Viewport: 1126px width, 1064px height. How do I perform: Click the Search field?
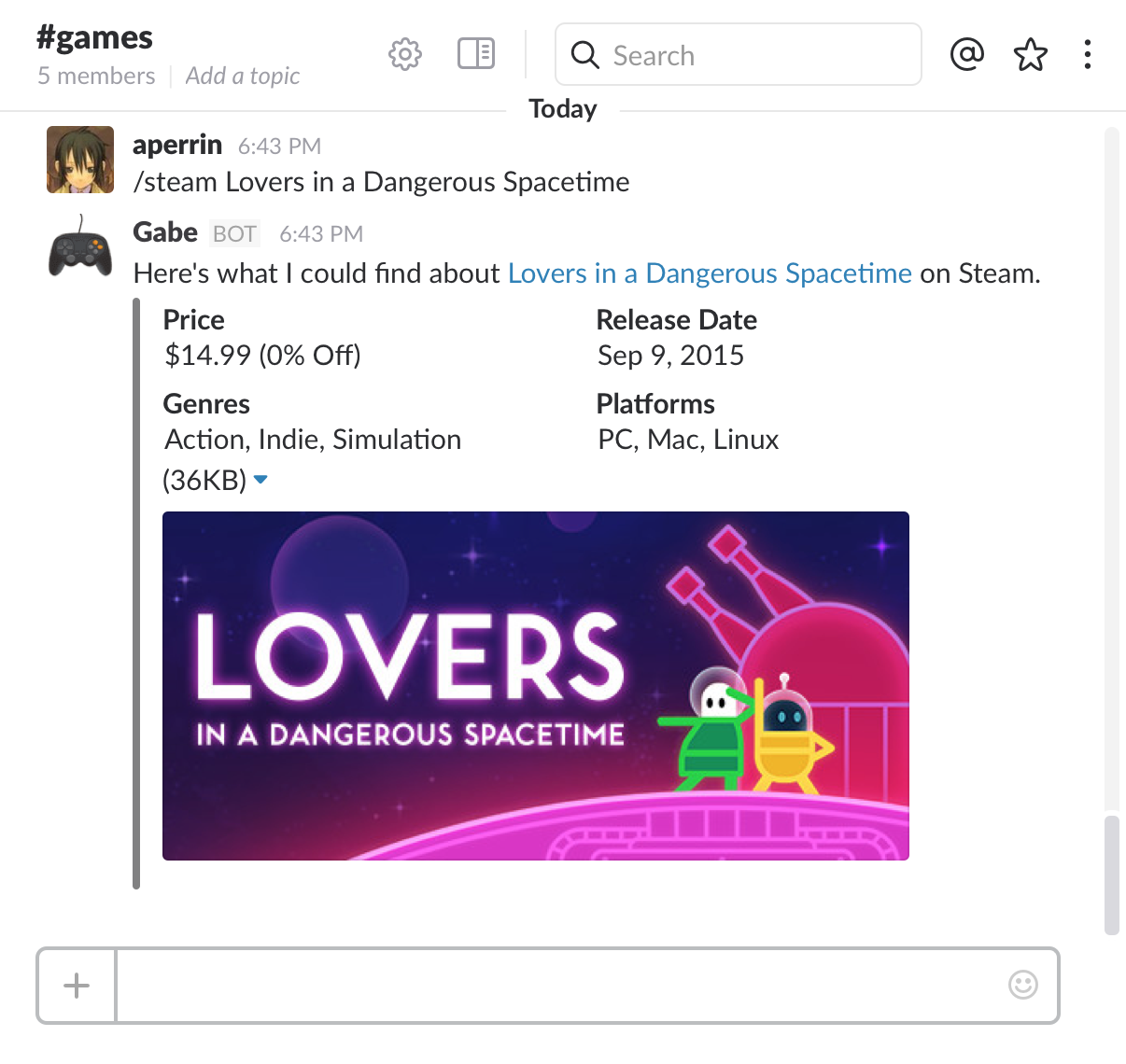point(739,54)
